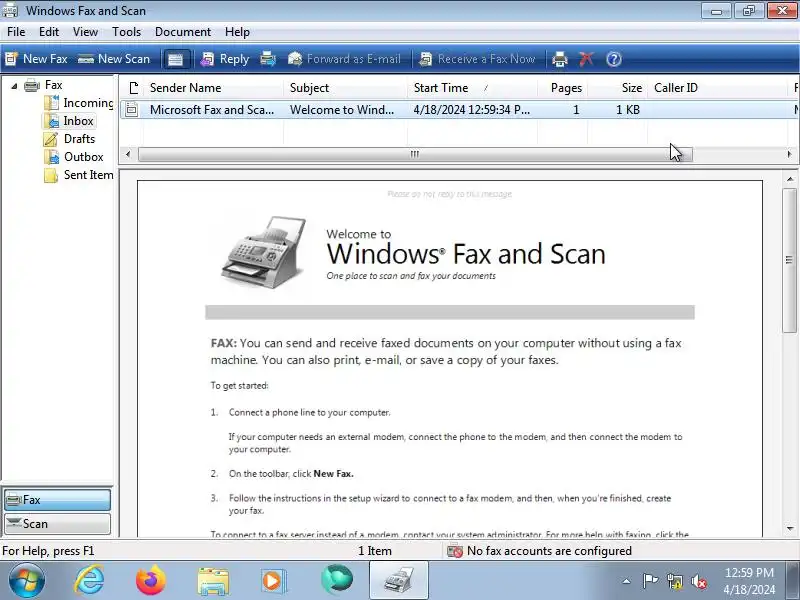Click 'Welcome to Wind...' subject cell
This screenshot has height=600, width=800.
tap(342, 110)
